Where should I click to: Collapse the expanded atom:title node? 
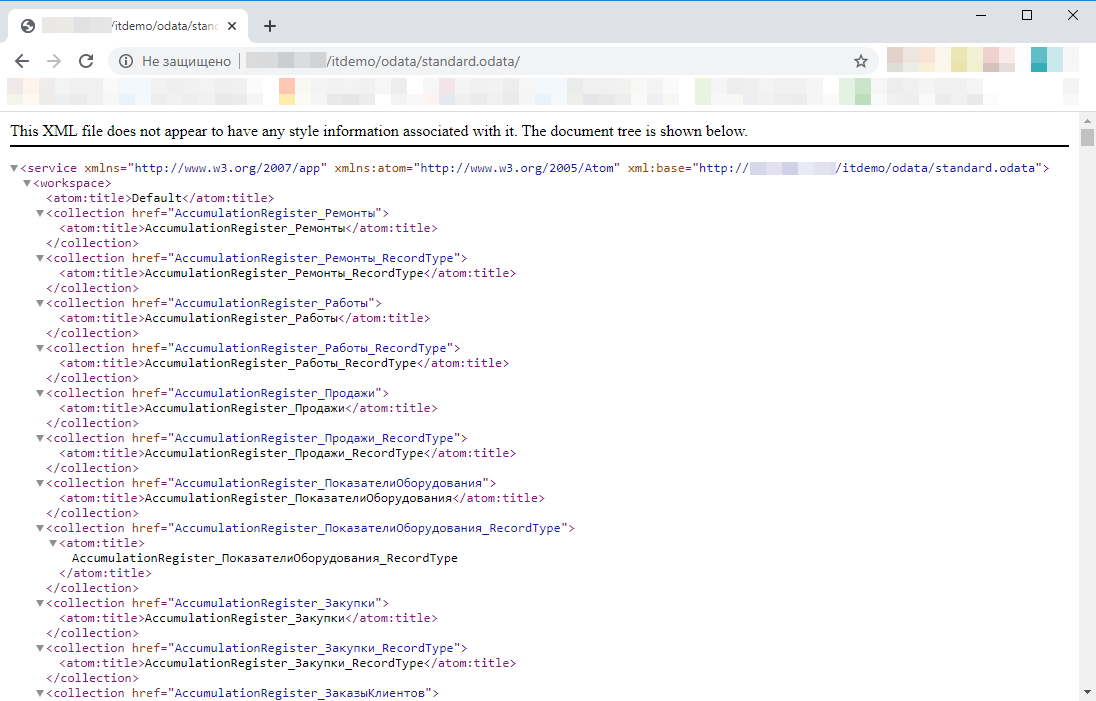53,543
